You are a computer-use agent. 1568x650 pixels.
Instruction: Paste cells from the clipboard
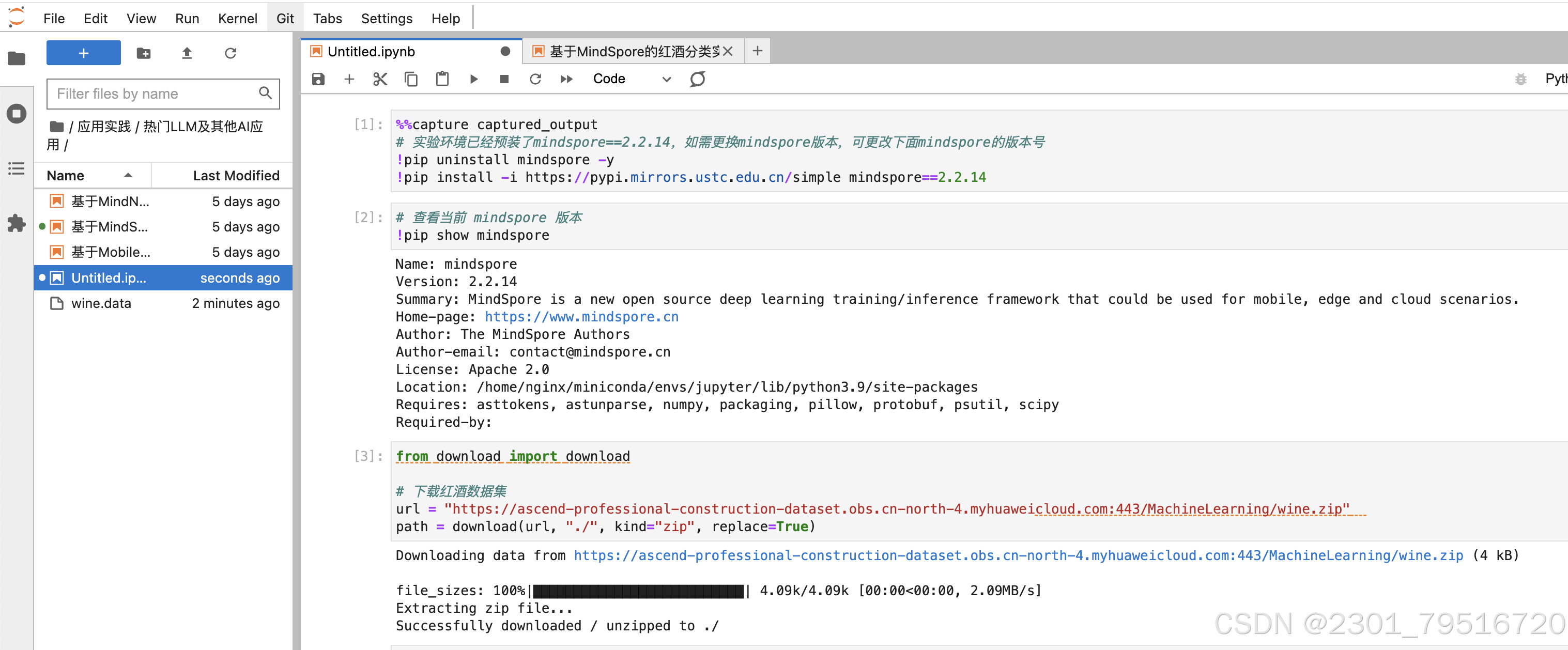[442, 79]
